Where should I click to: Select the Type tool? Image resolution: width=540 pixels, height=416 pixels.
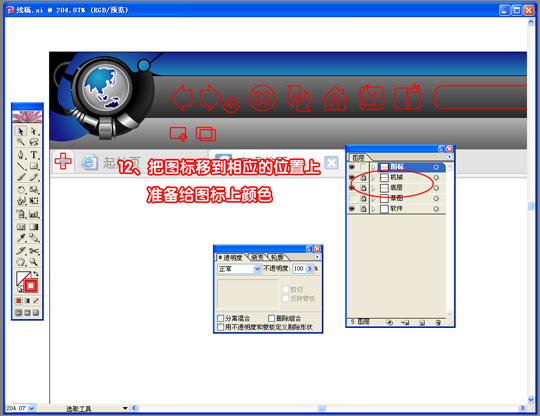pyautogui.click(x=34, y=155)
